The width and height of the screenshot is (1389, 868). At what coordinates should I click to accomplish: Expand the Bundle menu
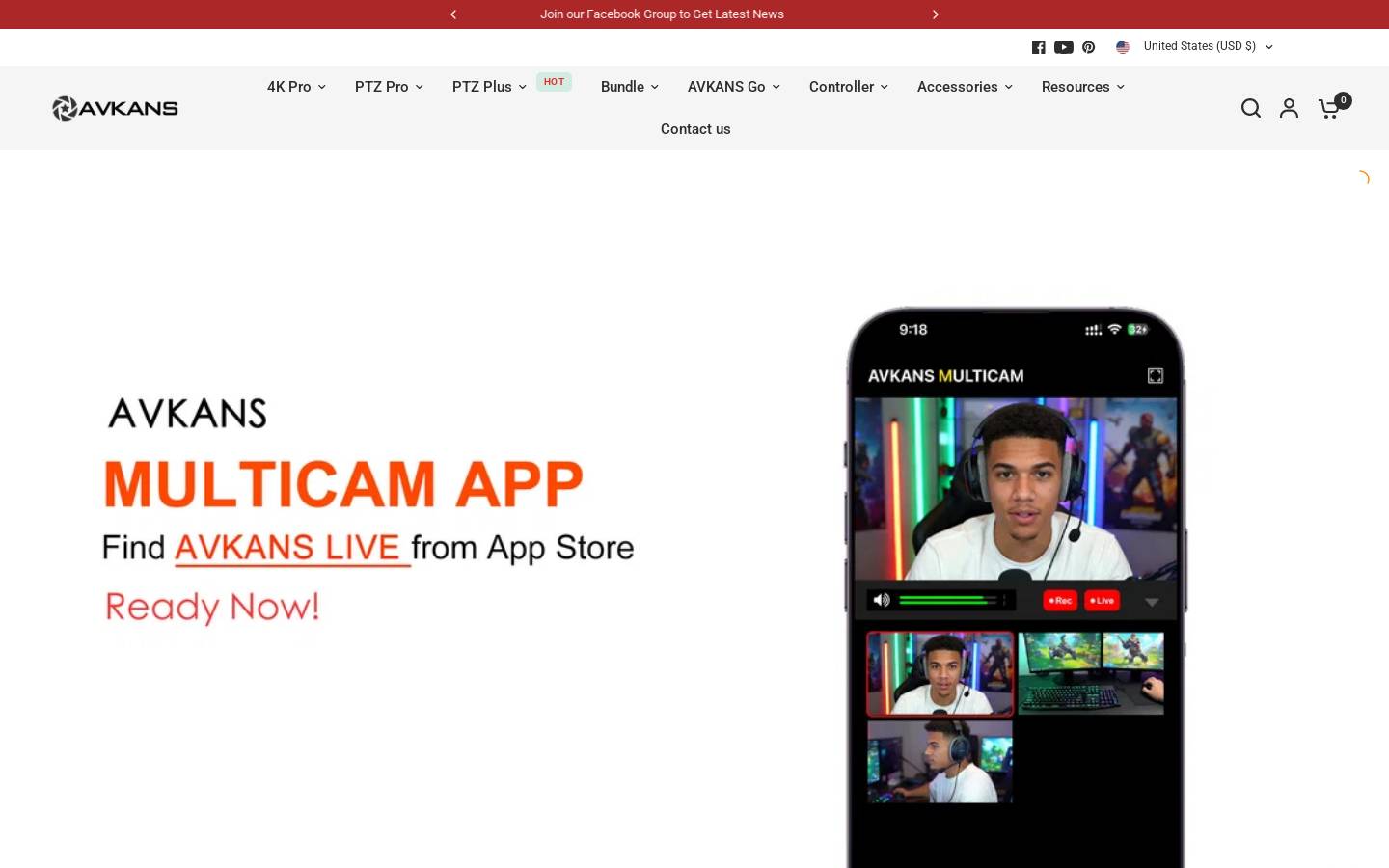630,87
